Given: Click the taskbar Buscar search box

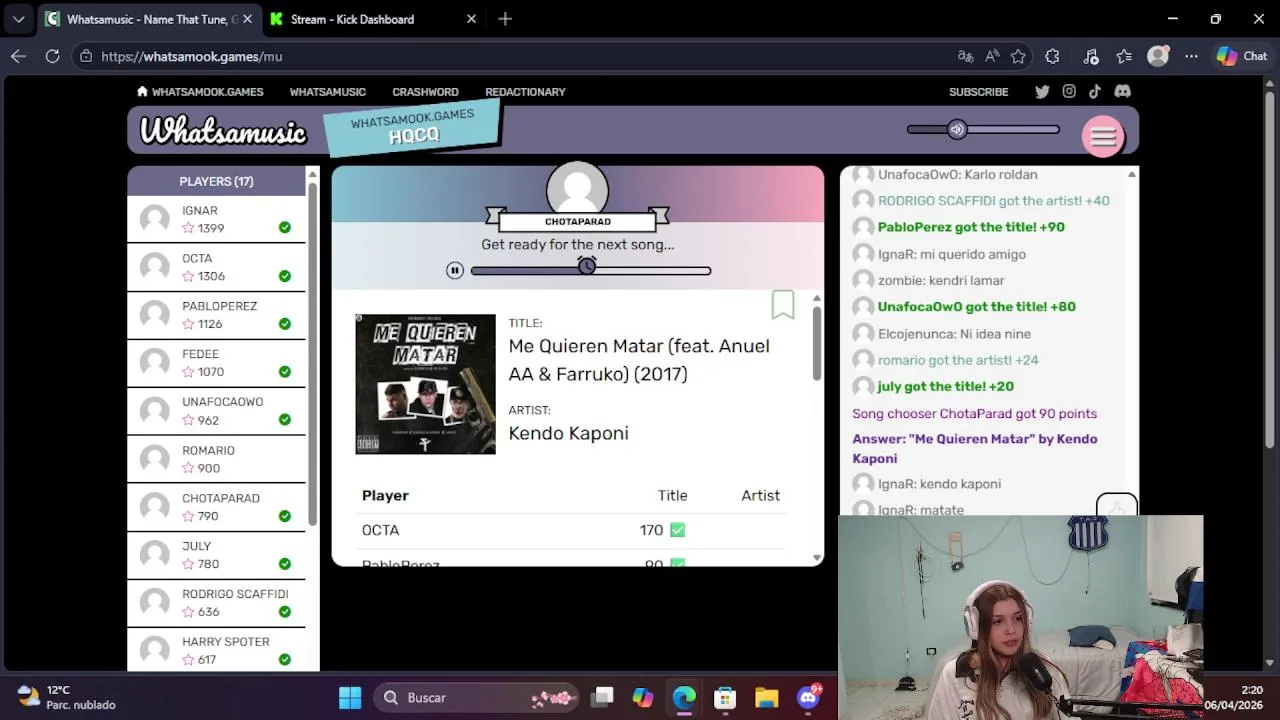Looking at the screenshot, I should (x=478, y=697).
